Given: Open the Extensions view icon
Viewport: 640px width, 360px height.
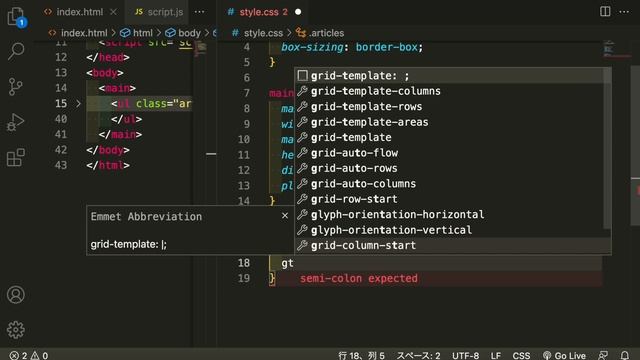Looking at the screenshot, I should pyautogui.click(x=16, y=157).
